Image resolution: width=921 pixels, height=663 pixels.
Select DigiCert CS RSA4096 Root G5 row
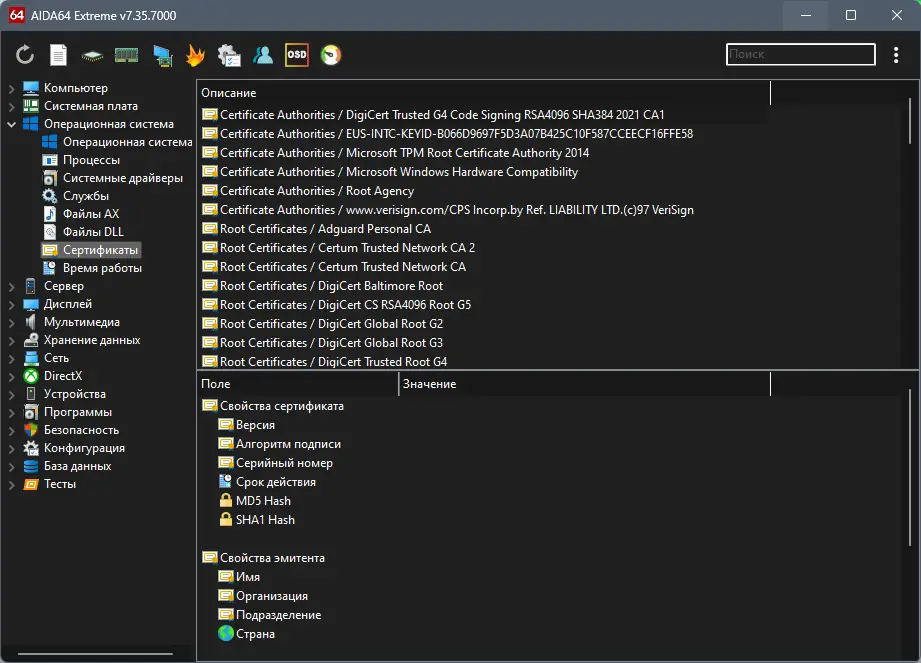[336, 305]
